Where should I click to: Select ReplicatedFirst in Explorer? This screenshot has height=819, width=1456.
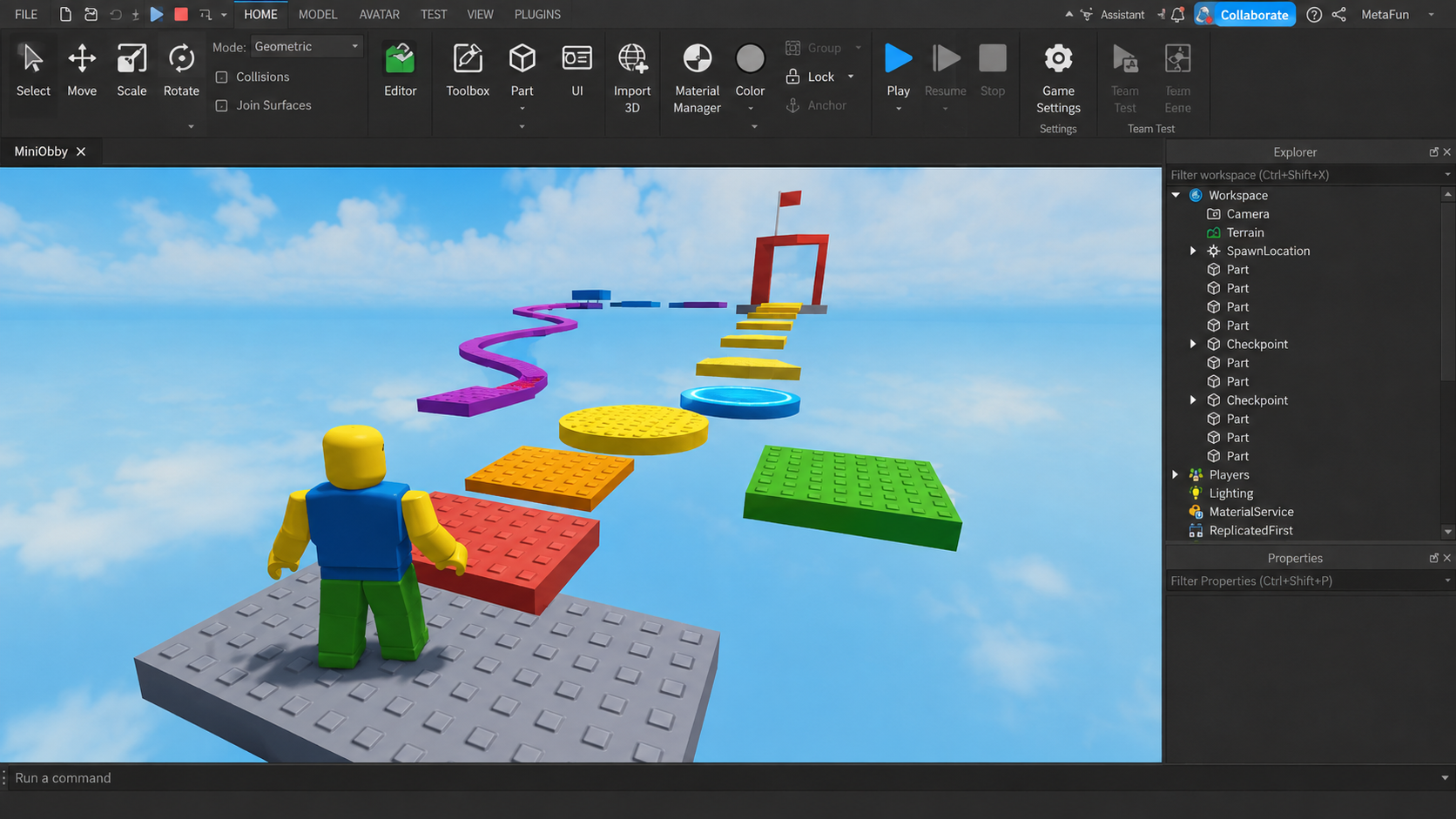point(1250,530)
